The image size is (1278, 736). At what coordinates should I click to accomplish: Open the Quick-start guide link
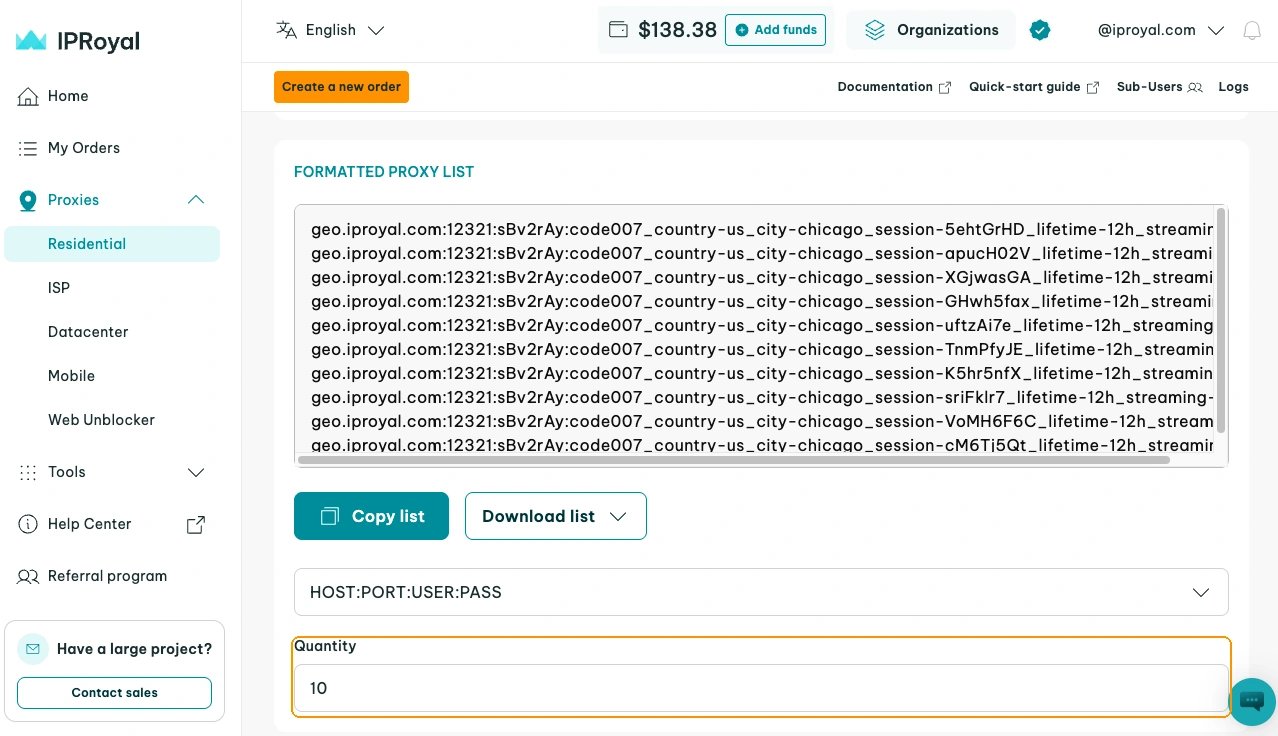(x=1034, y=87)
